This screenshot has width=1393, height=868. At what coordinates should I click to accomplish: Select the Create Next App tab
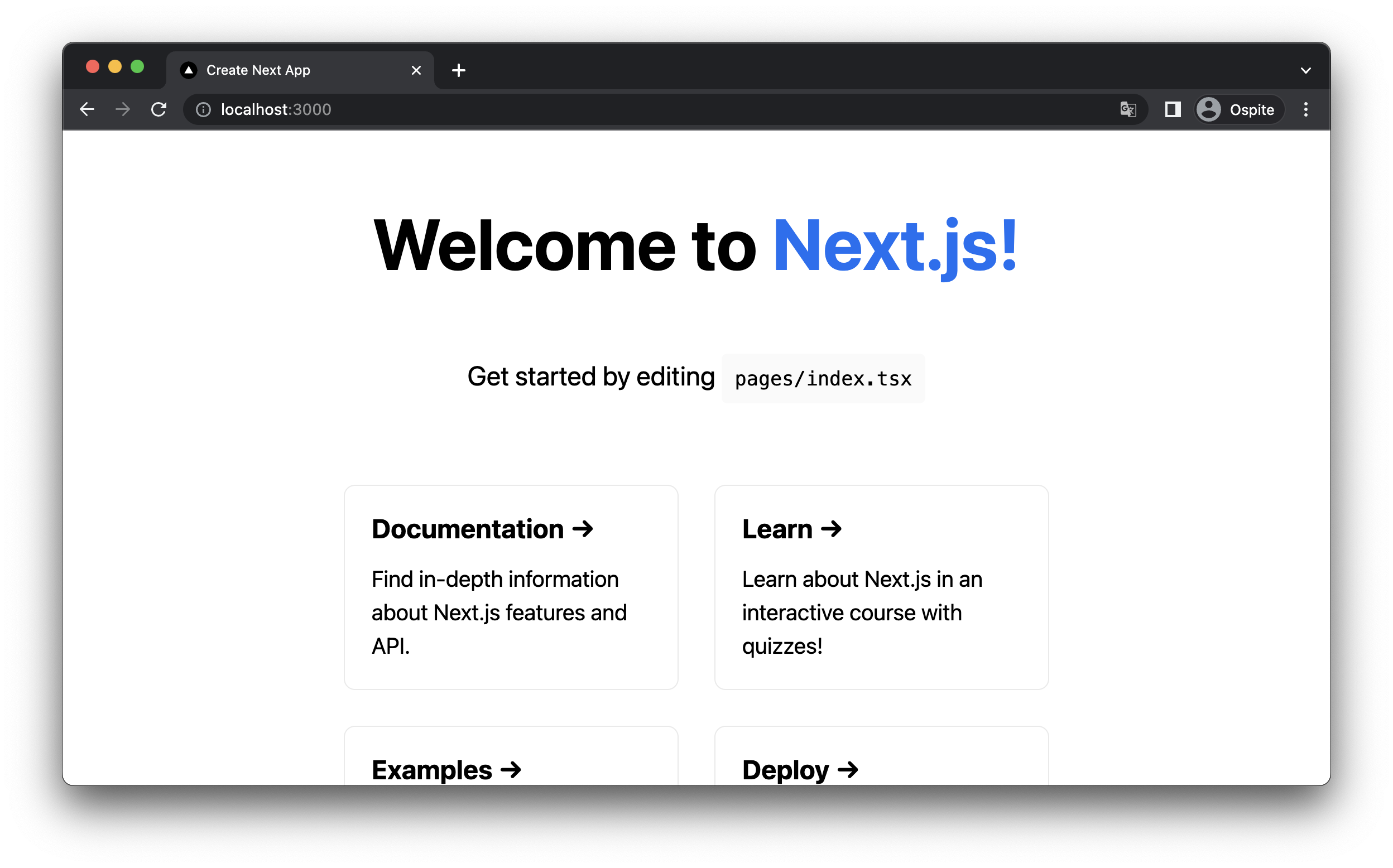287,70
